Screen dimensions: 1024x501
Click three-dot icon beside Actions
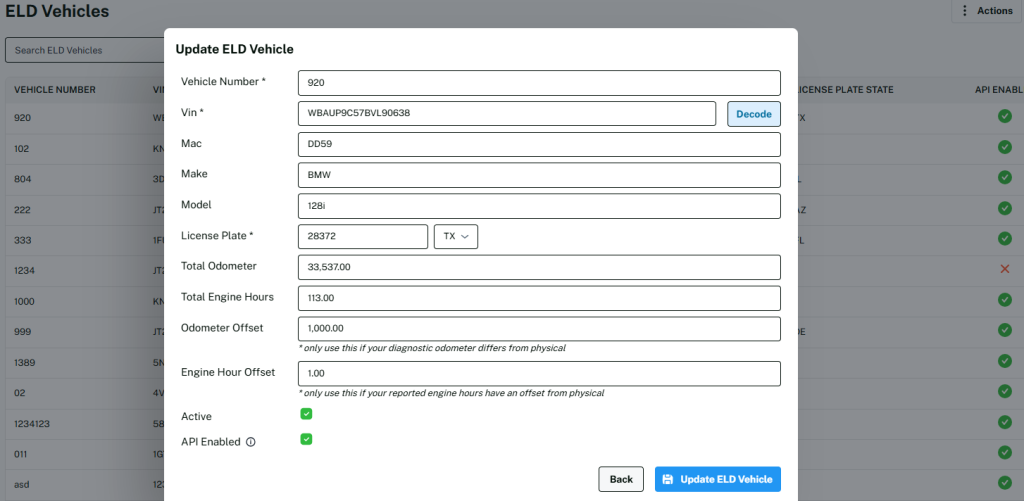tap(964, 11)
